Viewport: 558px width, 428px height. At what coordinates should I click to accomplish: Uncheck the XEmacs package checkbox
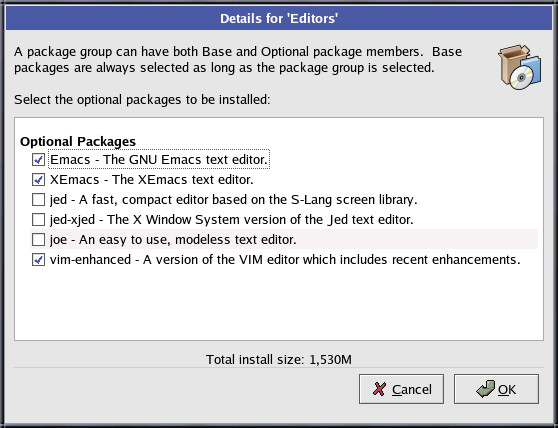coord(38,180)
